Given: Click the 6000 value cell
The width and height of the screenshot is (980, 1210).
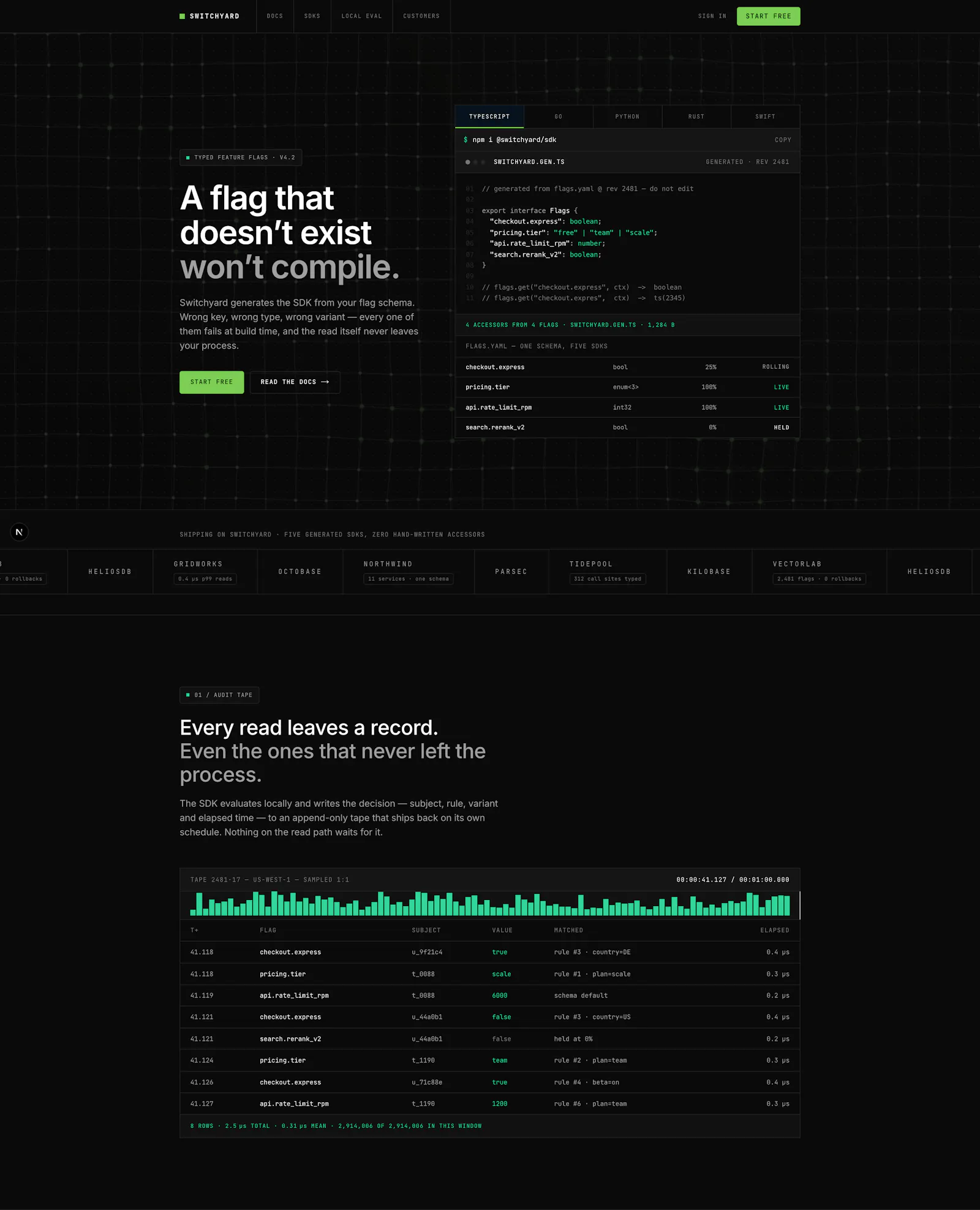Looking at the screenshot, I should (499, 996).
